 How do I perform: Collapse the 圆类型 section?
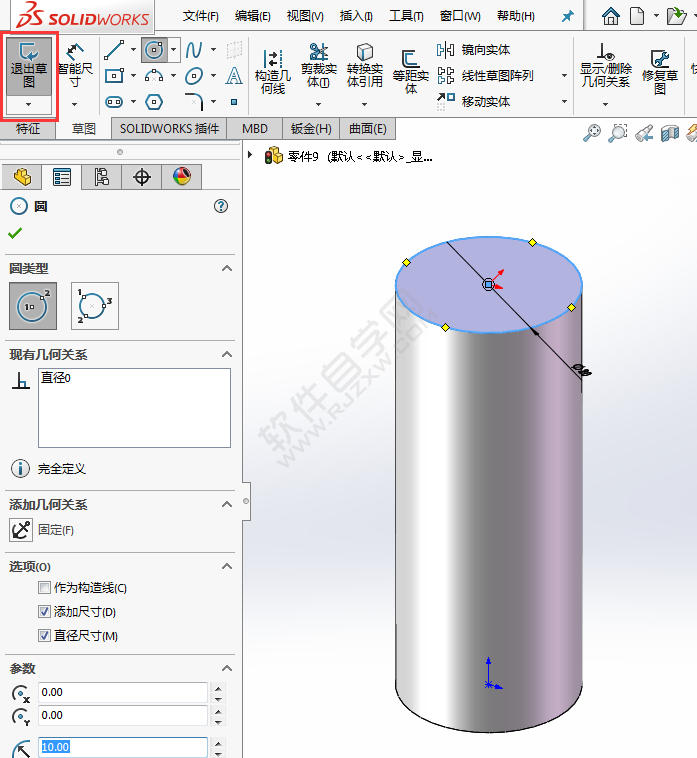(227, 268)
